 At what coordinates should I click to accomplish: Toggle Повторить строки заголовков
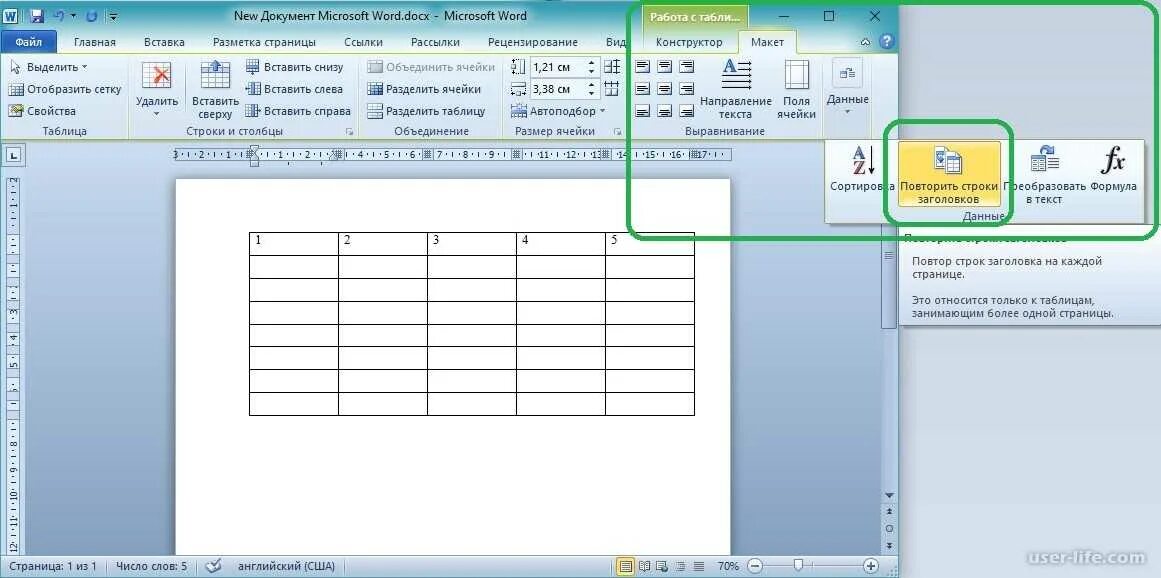[x=949, y=175]
